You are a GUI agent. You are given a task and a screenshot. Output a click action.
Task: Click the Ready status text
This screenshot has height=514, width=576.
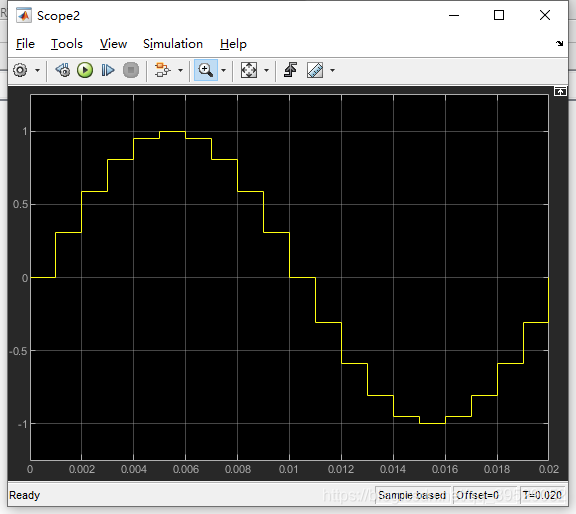24,495
